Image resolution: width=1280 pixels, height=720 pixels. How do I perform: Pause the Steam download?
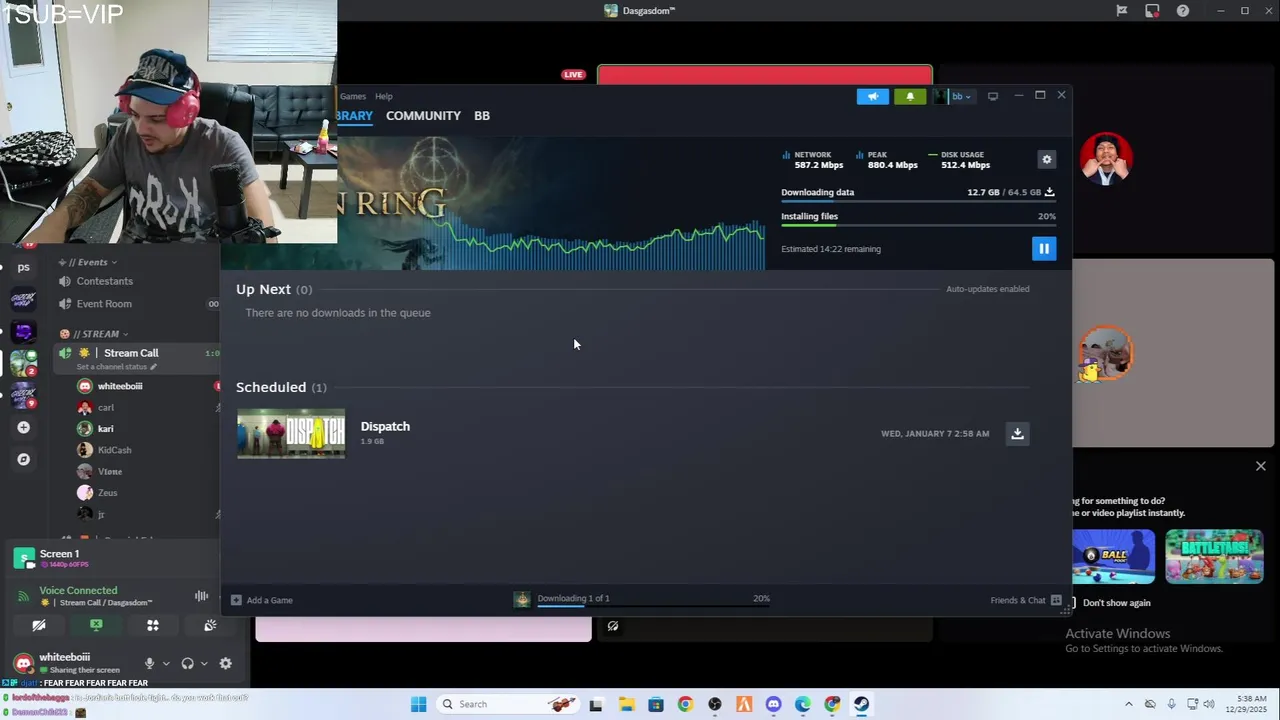point(1043,249)
